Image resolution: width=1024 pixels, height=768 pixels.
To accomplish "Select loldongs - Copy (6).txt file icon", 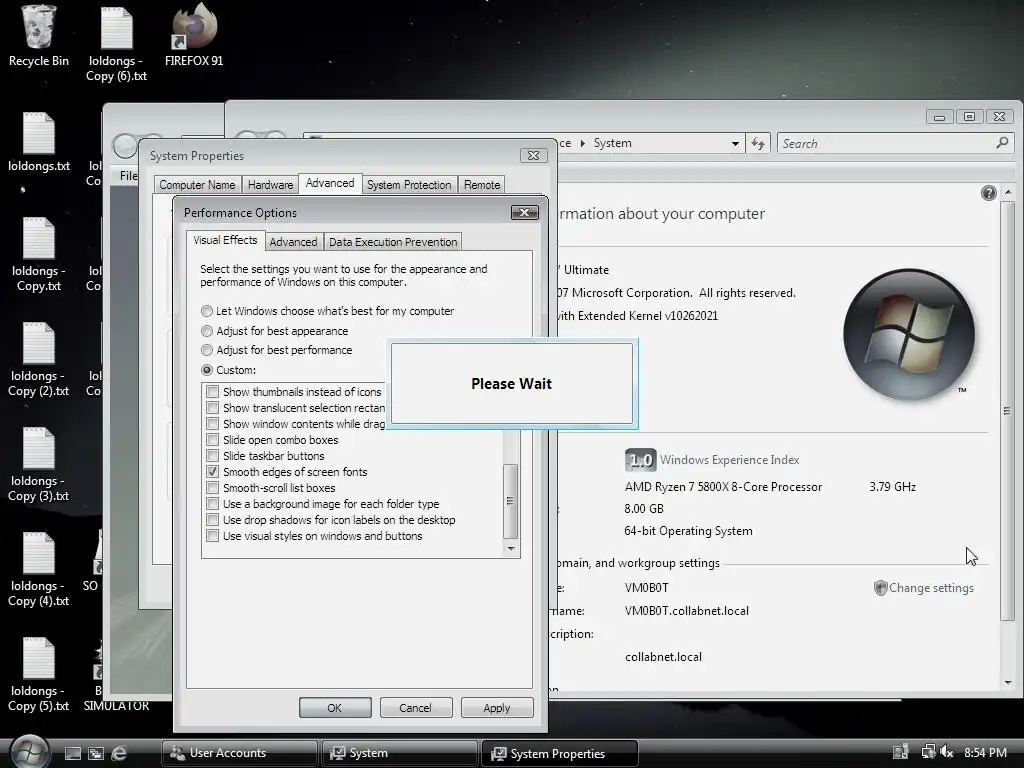I will click(116, 43).
